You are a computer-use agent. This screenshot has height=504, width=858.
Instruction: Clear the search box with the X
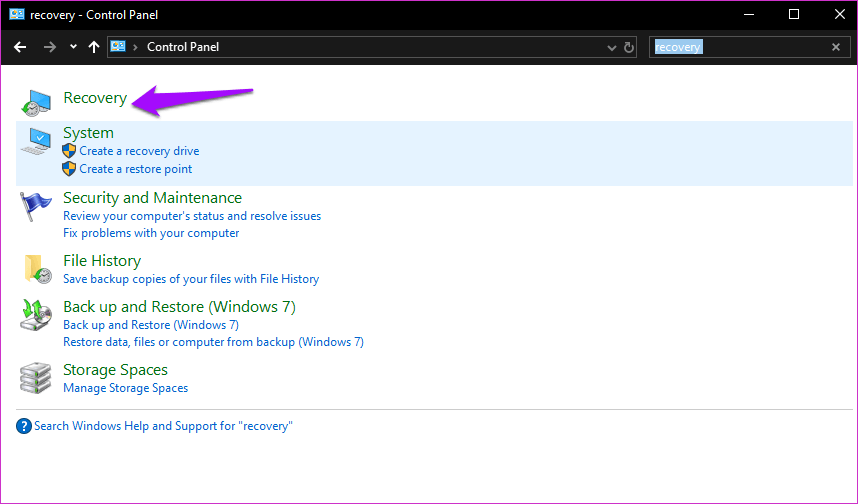[836, 47]
